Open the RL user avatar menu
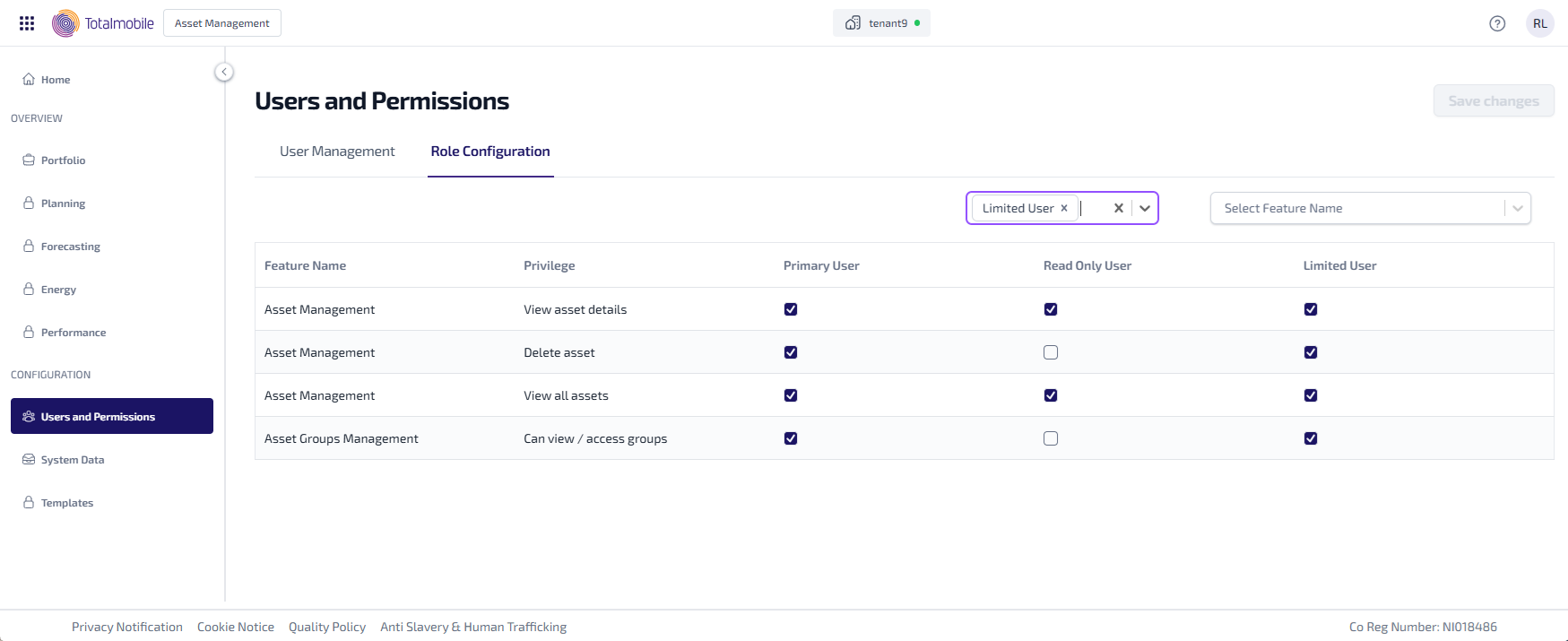This screenshot has width=1568, height=641. [1539, 23]
